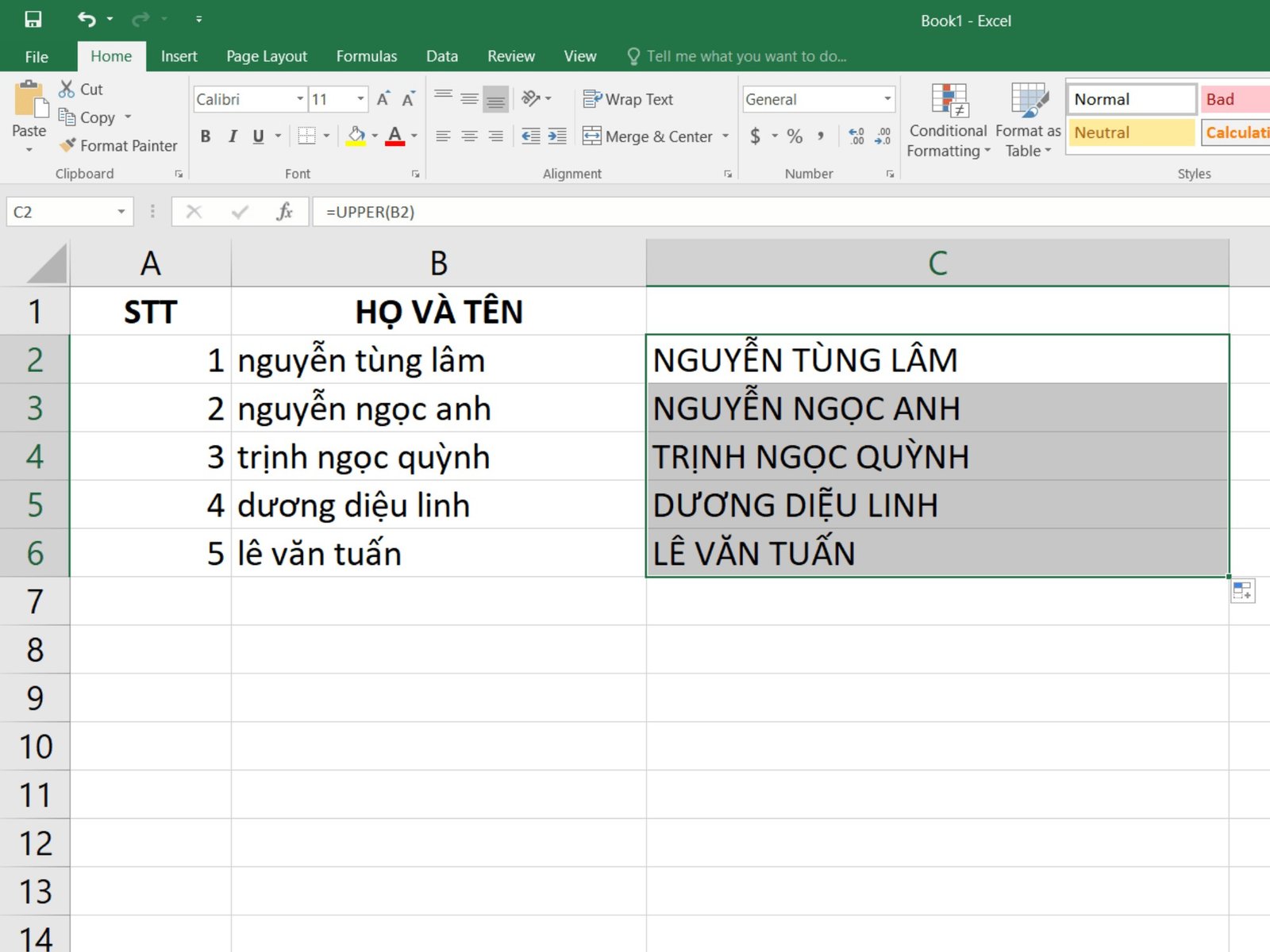Click the Center alignment icon

[469, 136]
